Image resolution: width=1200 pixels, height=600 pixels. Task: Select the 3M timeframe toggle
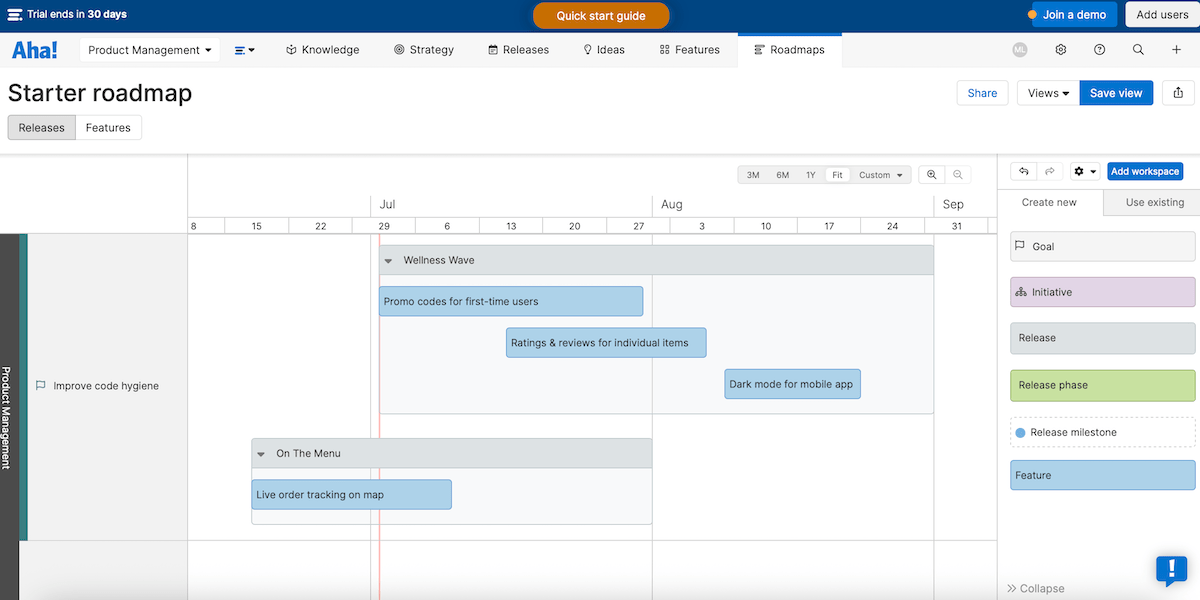753,175
